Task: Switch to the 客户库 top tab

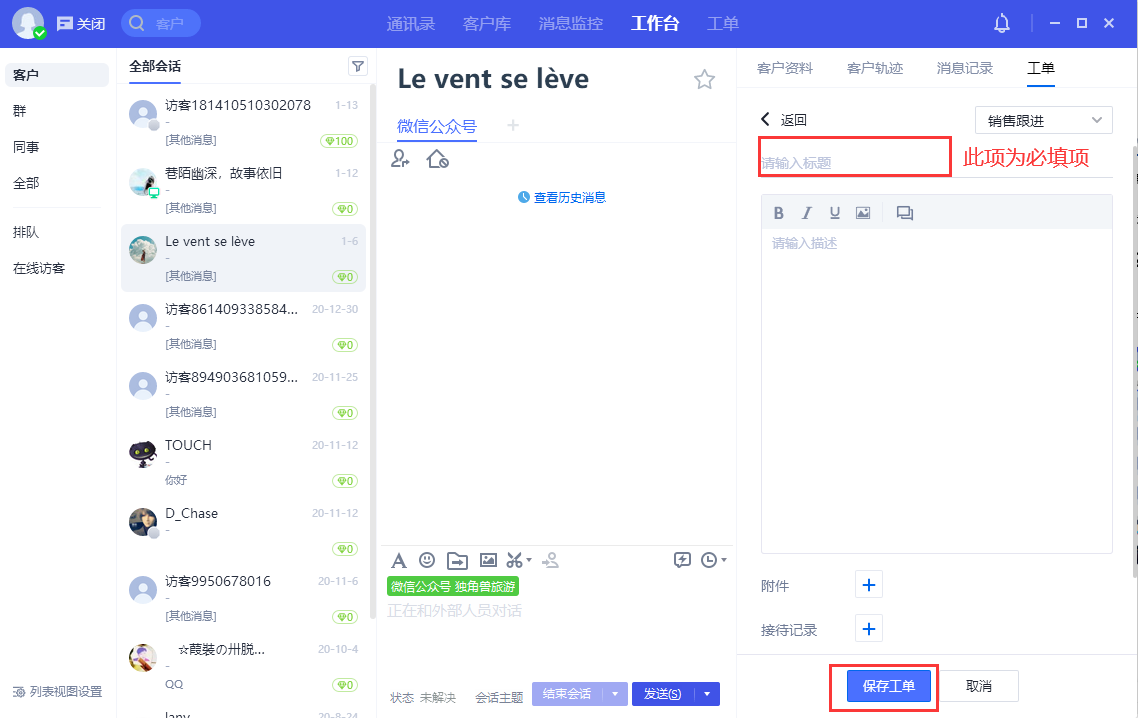Action: pos(487,24)
